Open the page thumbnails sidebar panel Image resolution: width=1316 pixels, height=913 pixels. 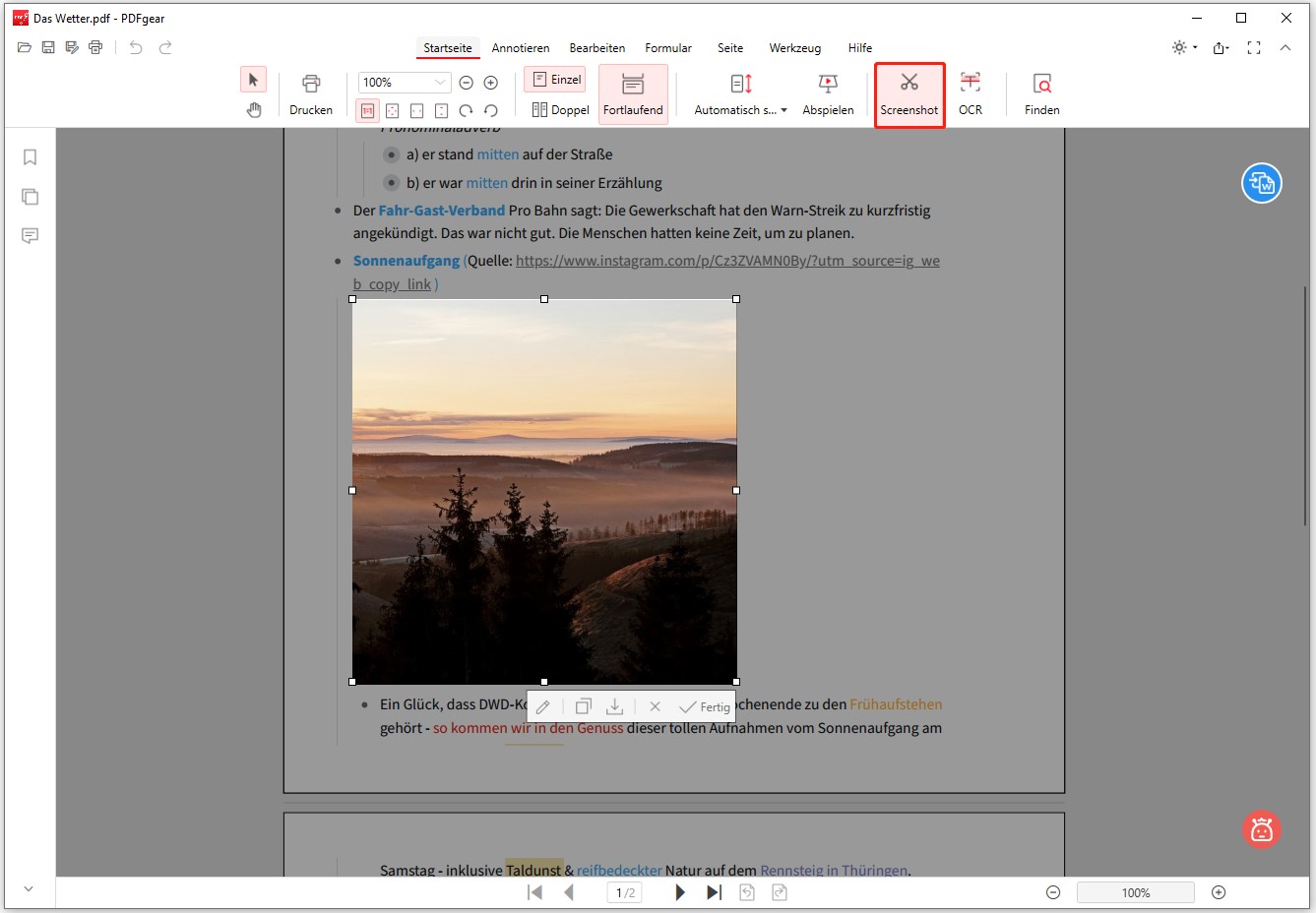tap(30, 197)
